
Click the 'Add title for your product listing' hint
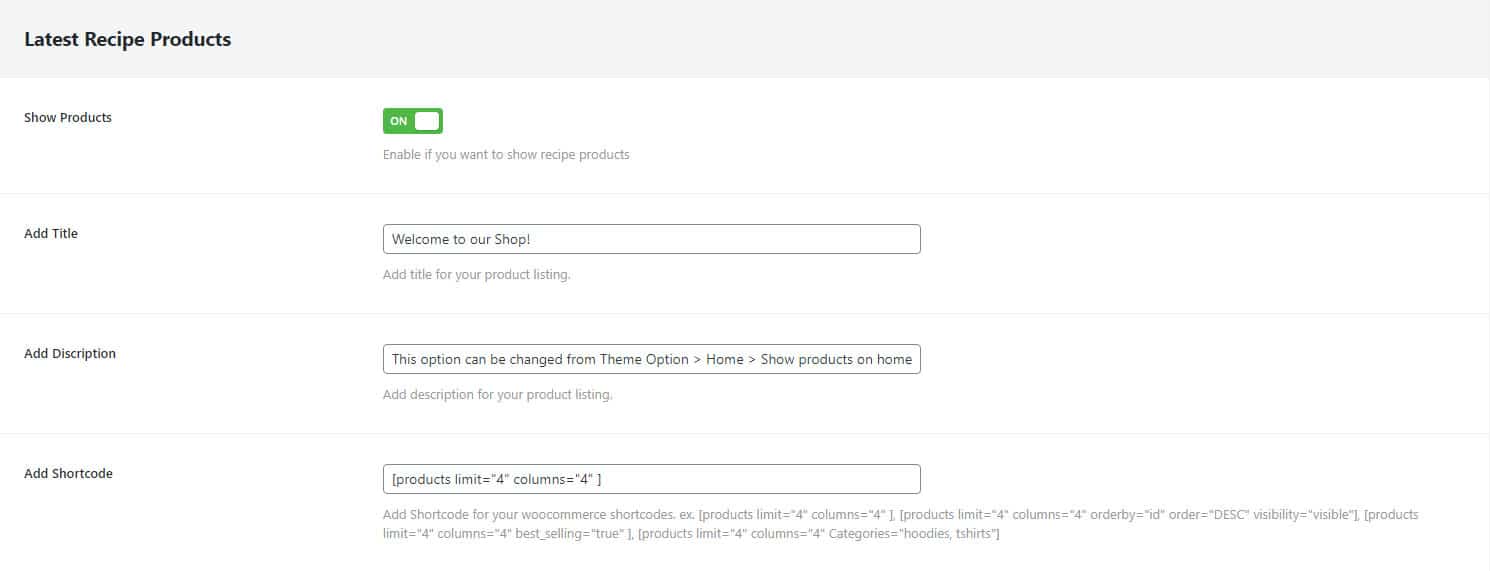coord(476,275)
